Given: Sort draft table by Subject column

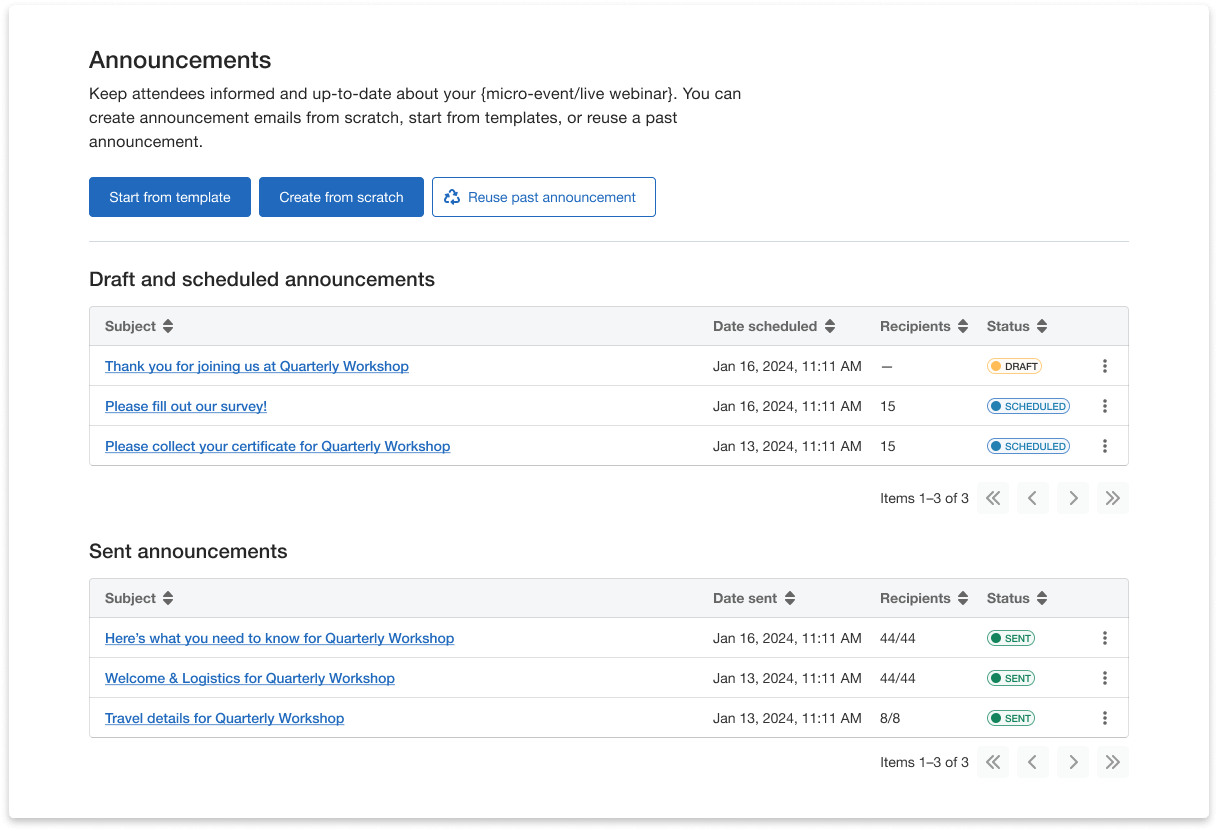Looking at the screenshot, I should 168,326.
